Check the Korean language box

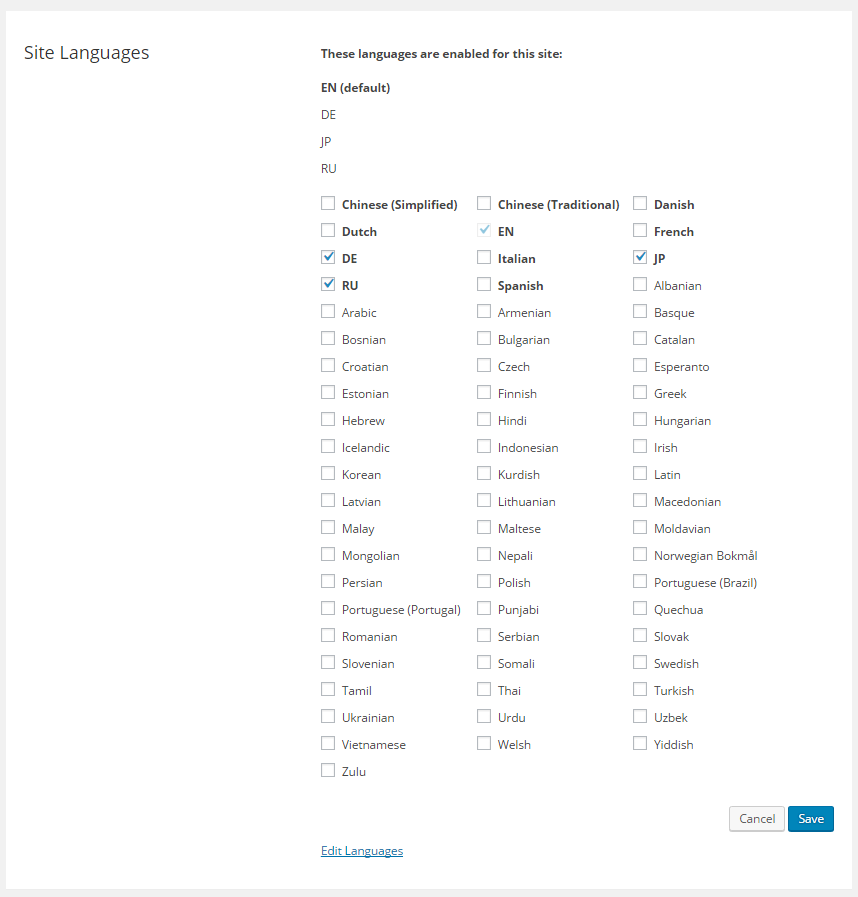pyautogui.click(x=328, y=474)
